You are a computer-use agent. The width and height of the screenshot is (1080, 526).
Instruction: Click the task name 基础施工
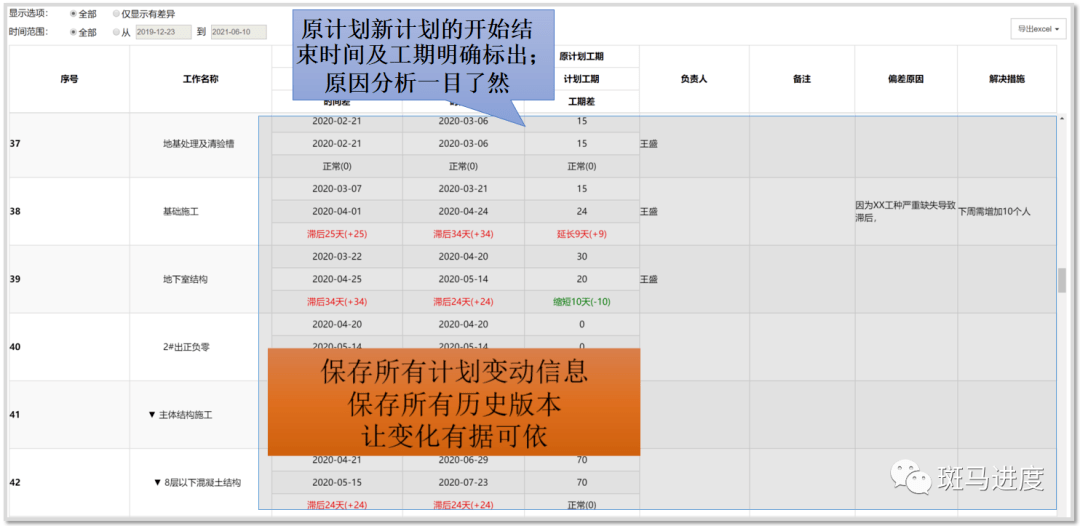click(x=181, y=211)
